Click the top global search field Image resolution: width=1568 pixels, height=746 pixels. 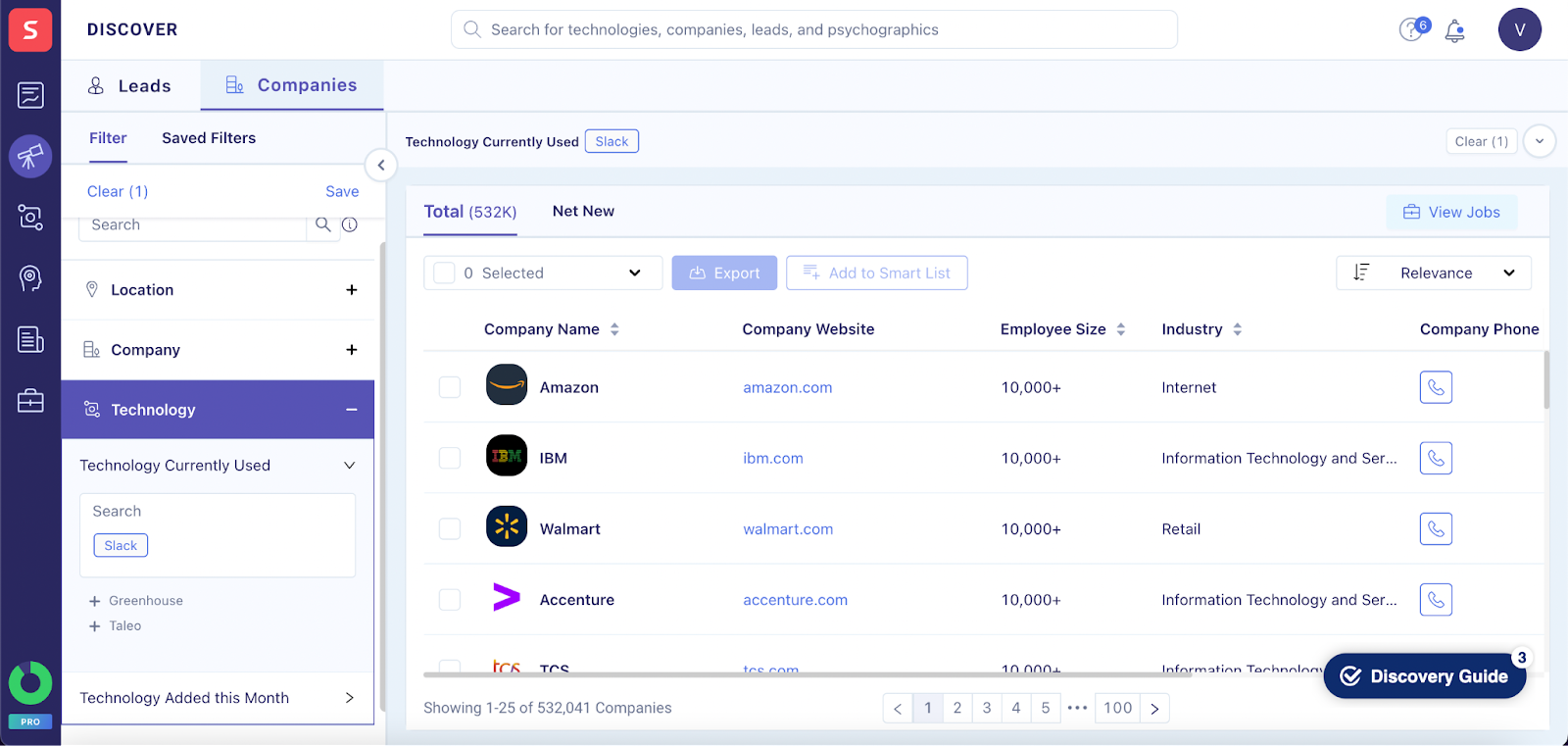coord(814,29)
